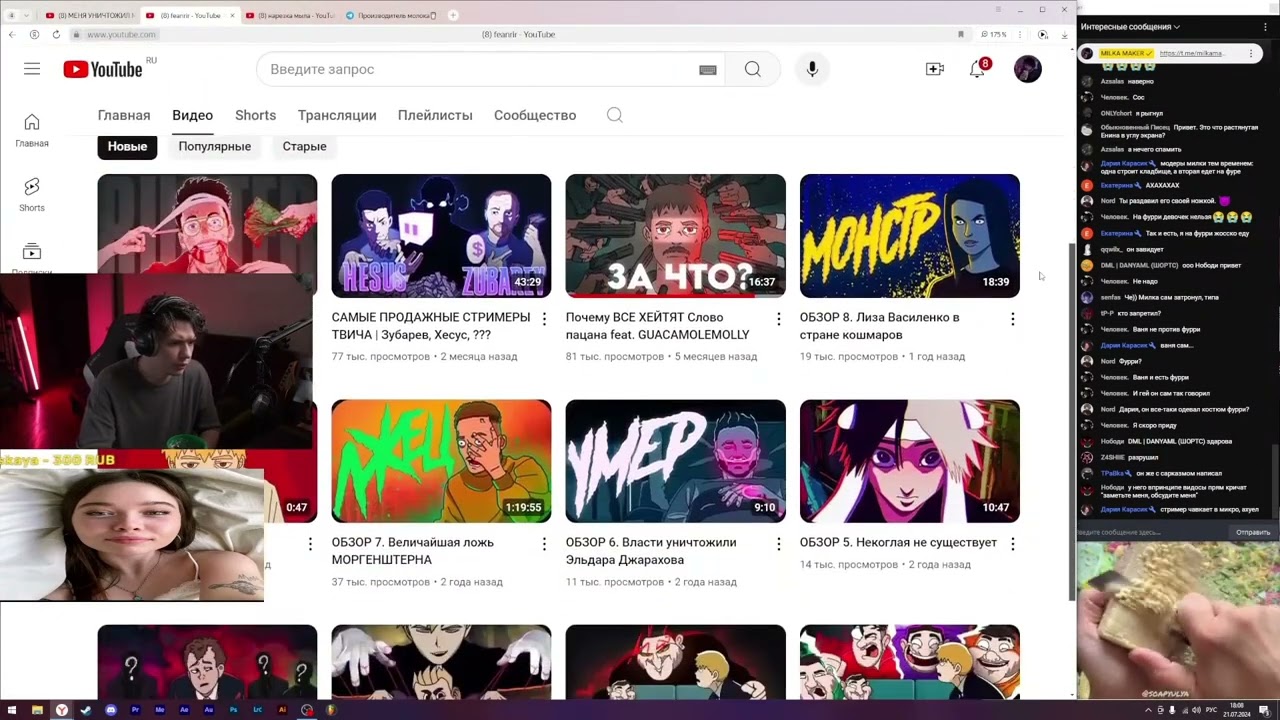The width and height of the screenshot is (1280, 720).
Task: Open video title ОБЗОР 5. Некоглая не существует
Action: pyautogui.click(x=898, y=542)
